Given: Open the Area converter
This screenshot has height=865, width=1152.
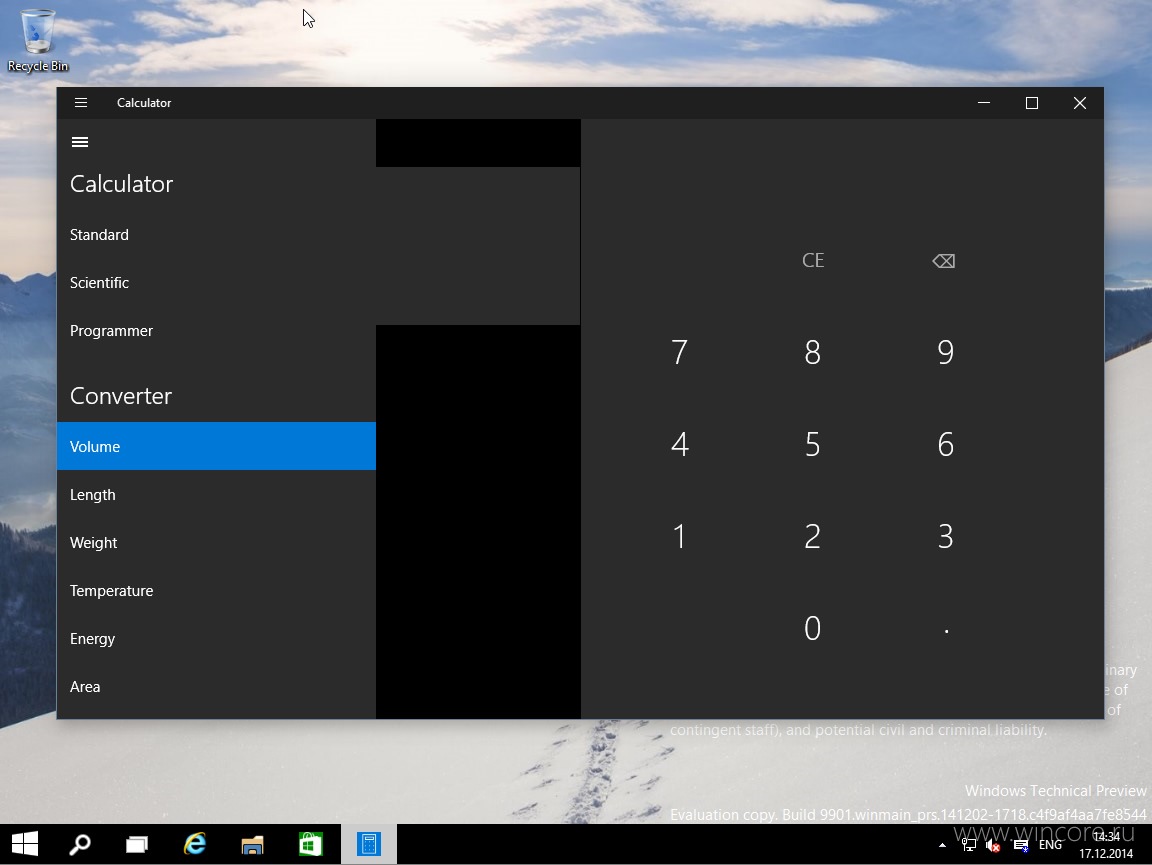Looking at the screenshot, I should click(216, 686).
